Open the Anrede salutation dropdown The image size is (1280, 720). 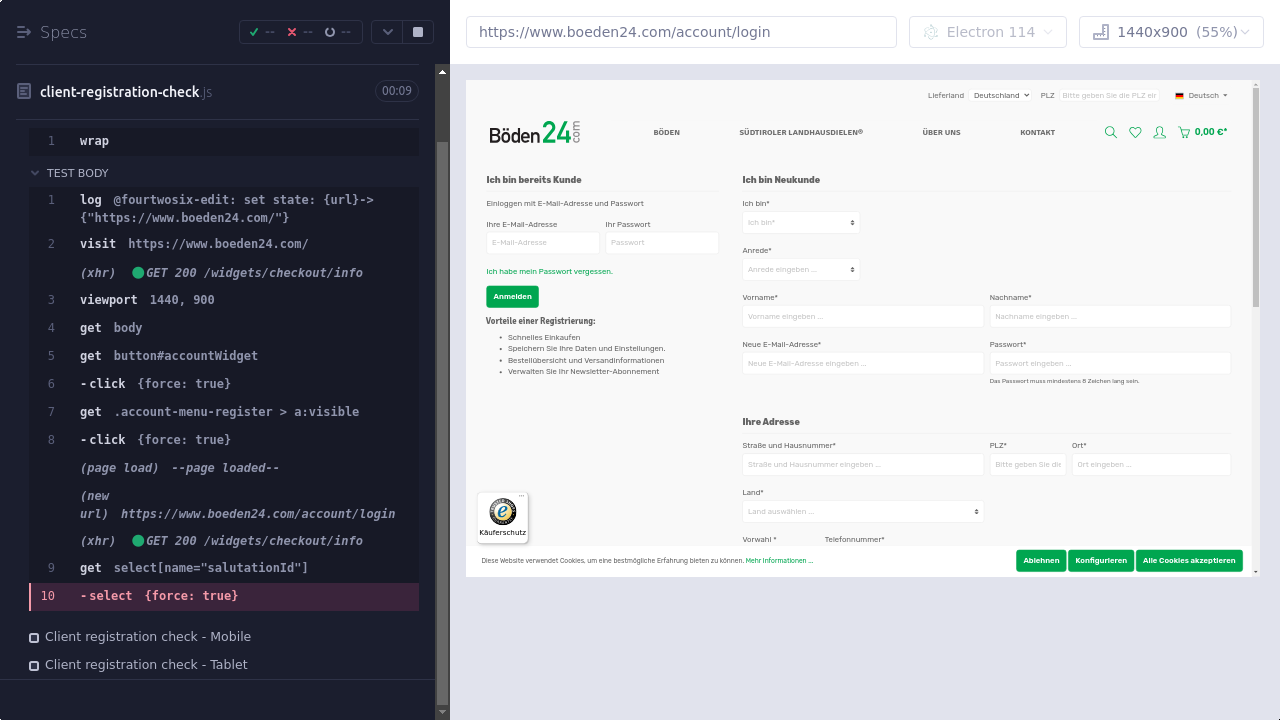[801, 269]
